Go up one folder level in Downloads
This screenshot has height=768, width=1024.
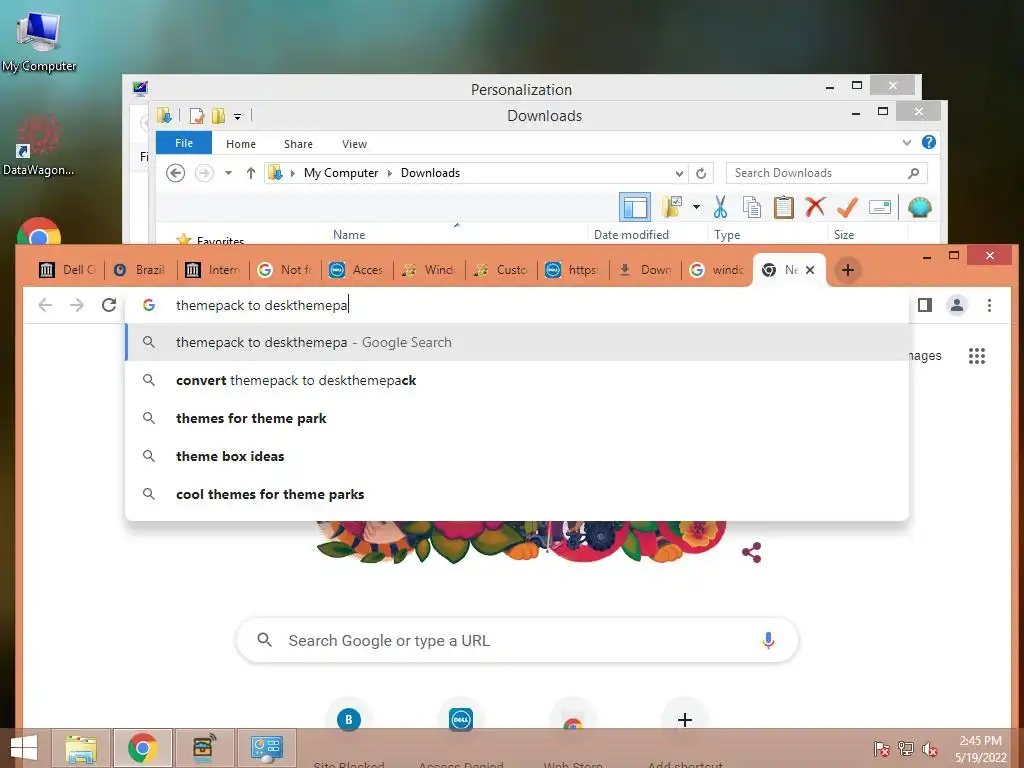tap(251, 173)
